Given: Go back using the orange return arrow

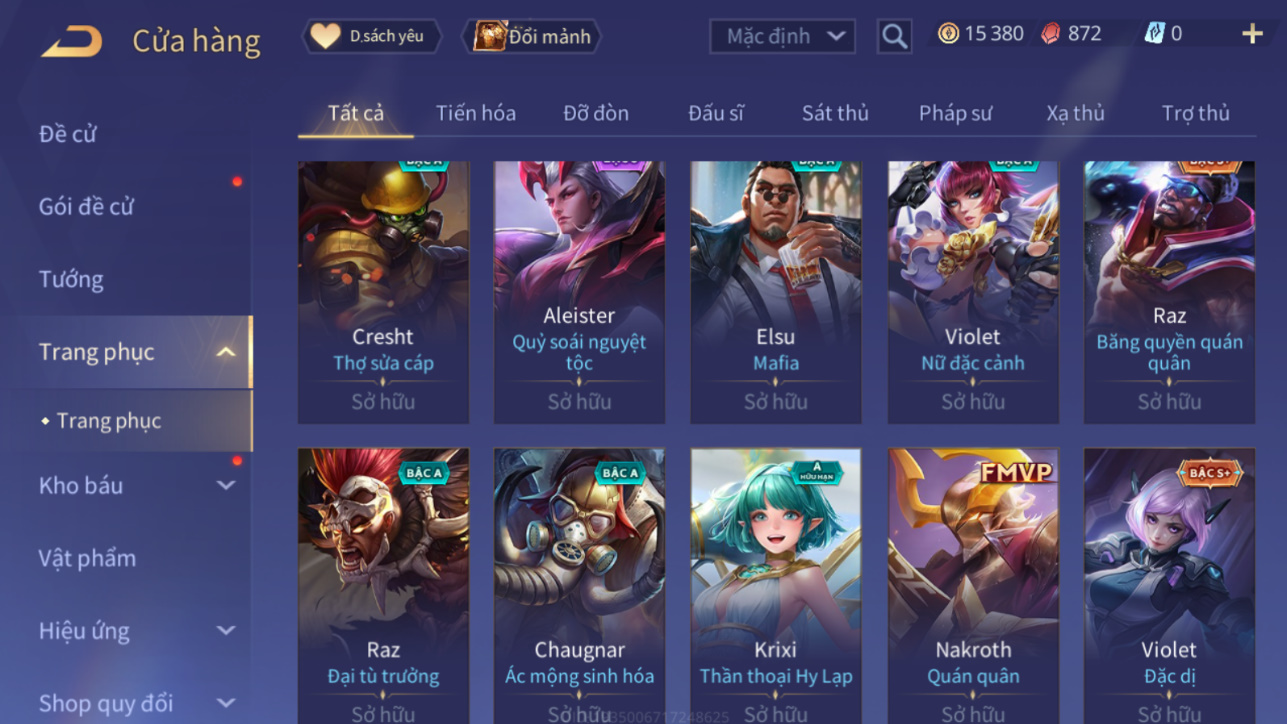Looking at the screenshot, I should click(x=72, y=41).
